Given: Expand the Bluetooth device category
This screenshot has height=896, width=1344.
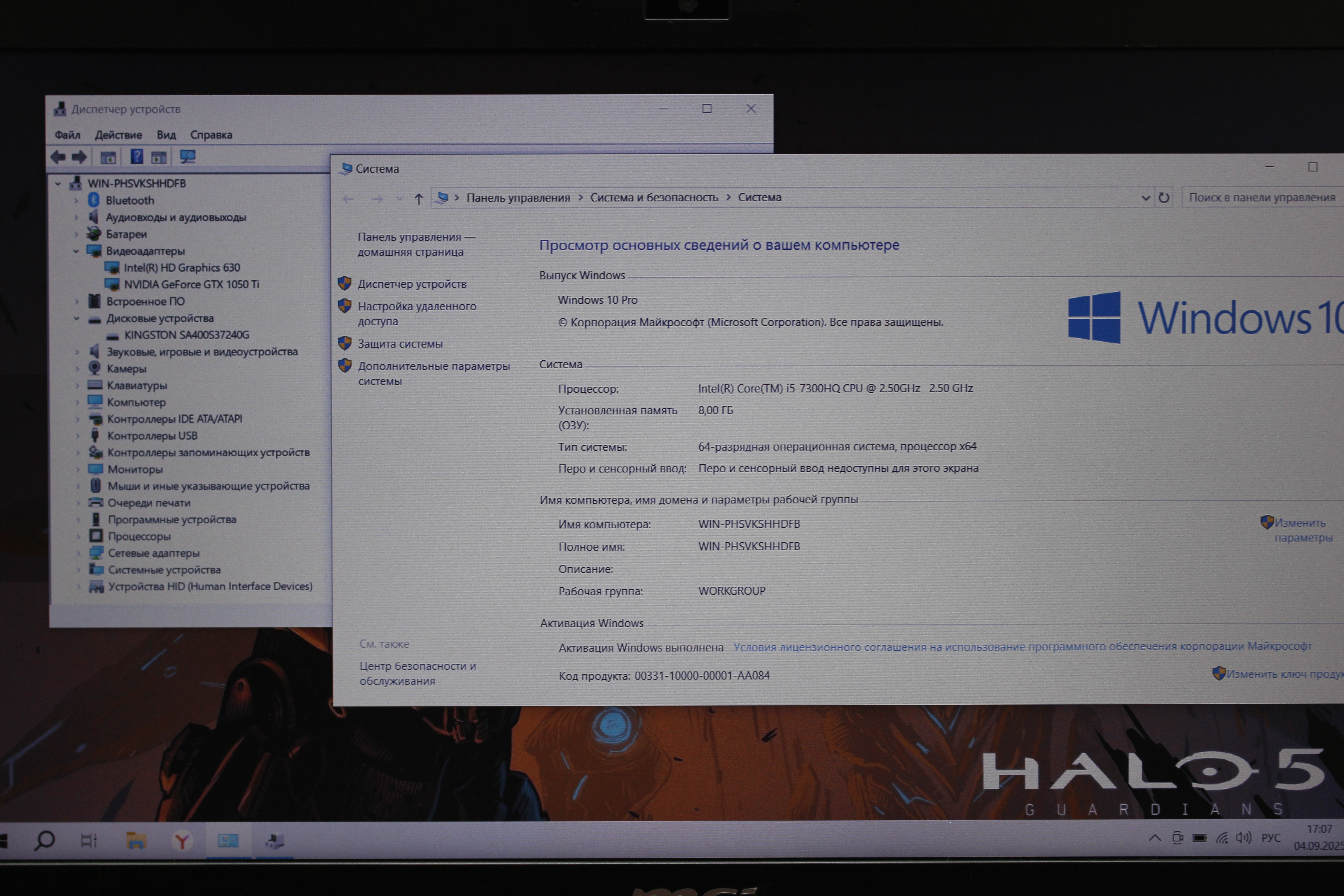Looking at the screenshot, I should (76, 201).
